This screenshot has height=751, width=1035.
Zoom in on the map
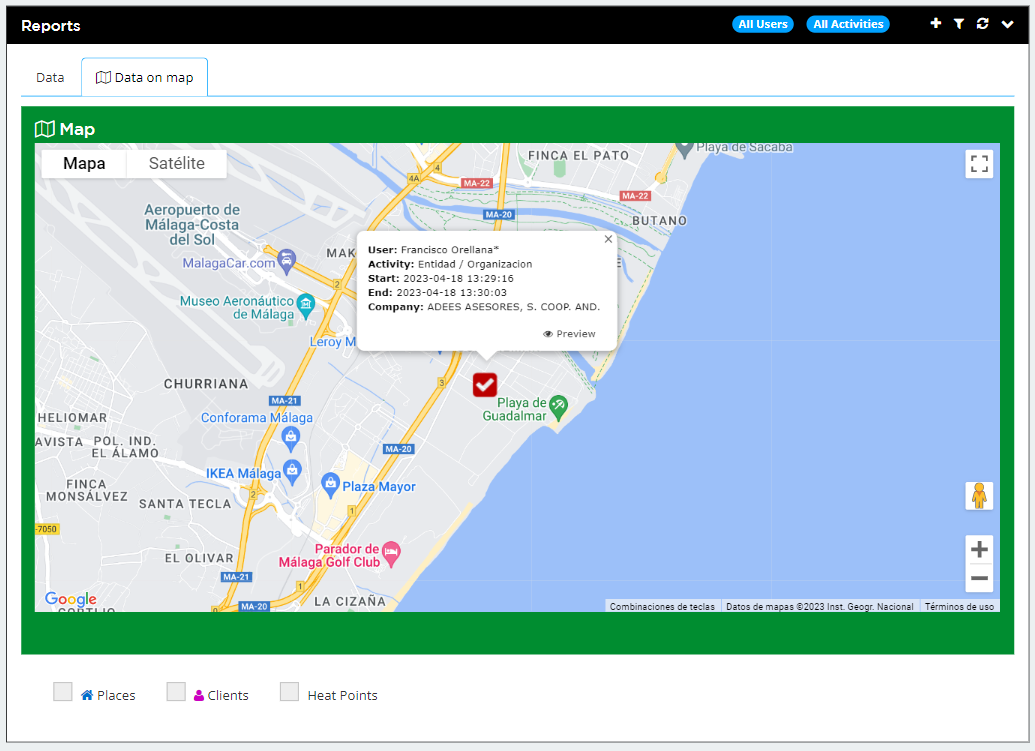click(979, 549)
